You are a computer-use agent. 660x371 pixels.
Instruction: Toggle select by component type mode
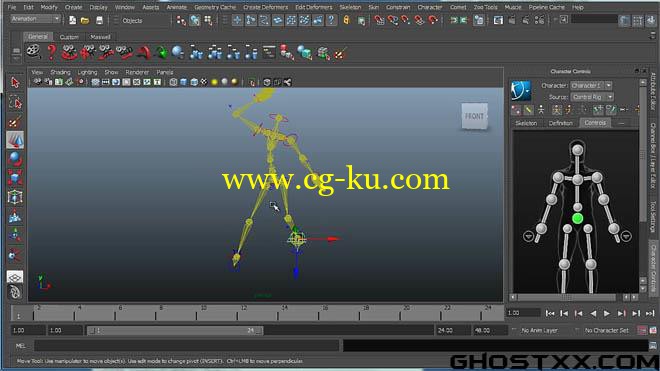[x=208, y=20]
